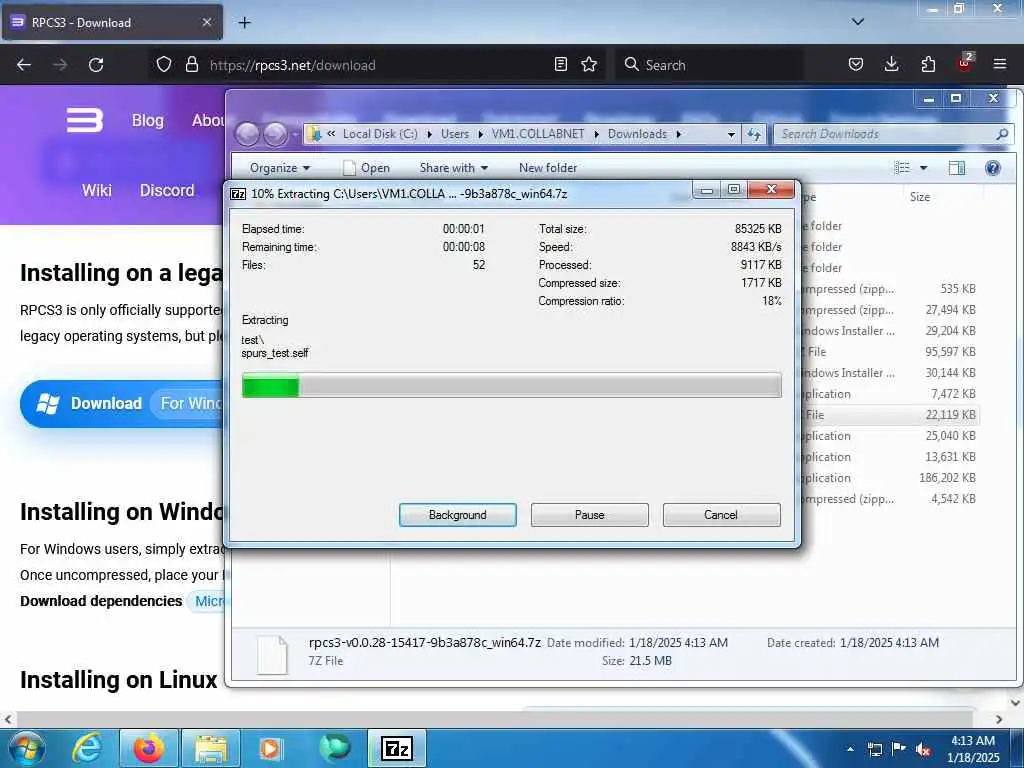Image resolution: width=1024 pixels, height=768 pixels.
Task: Cancel the 7-Zip extraction
Action: pos(721,515)
